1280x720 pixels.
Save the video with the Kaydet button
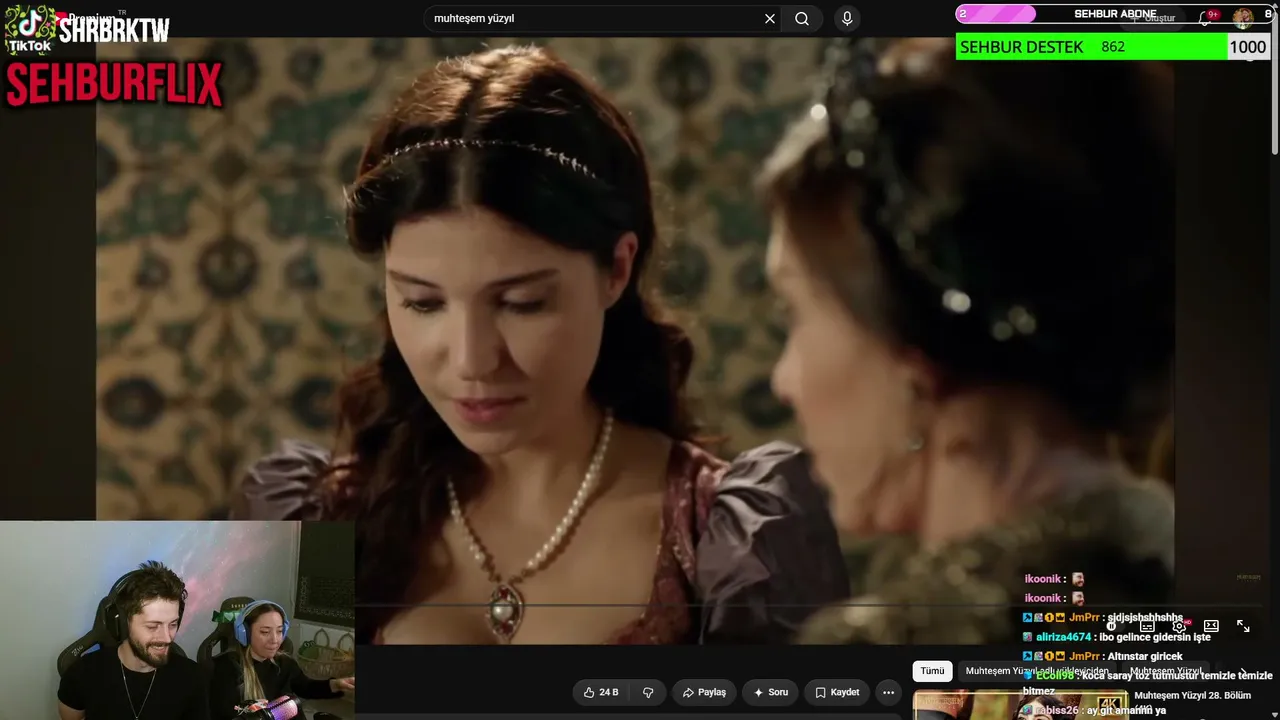(837, 692)
